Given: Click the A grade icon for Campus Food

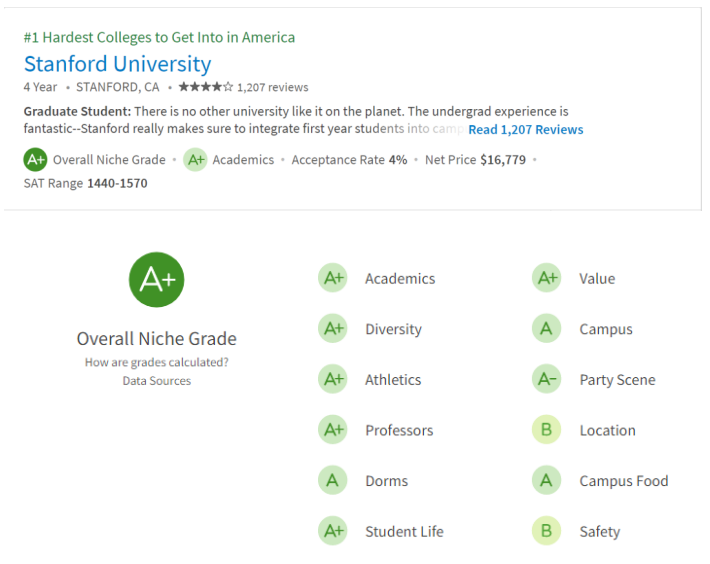Looking at the screenshot, I should tap(546, 481).
